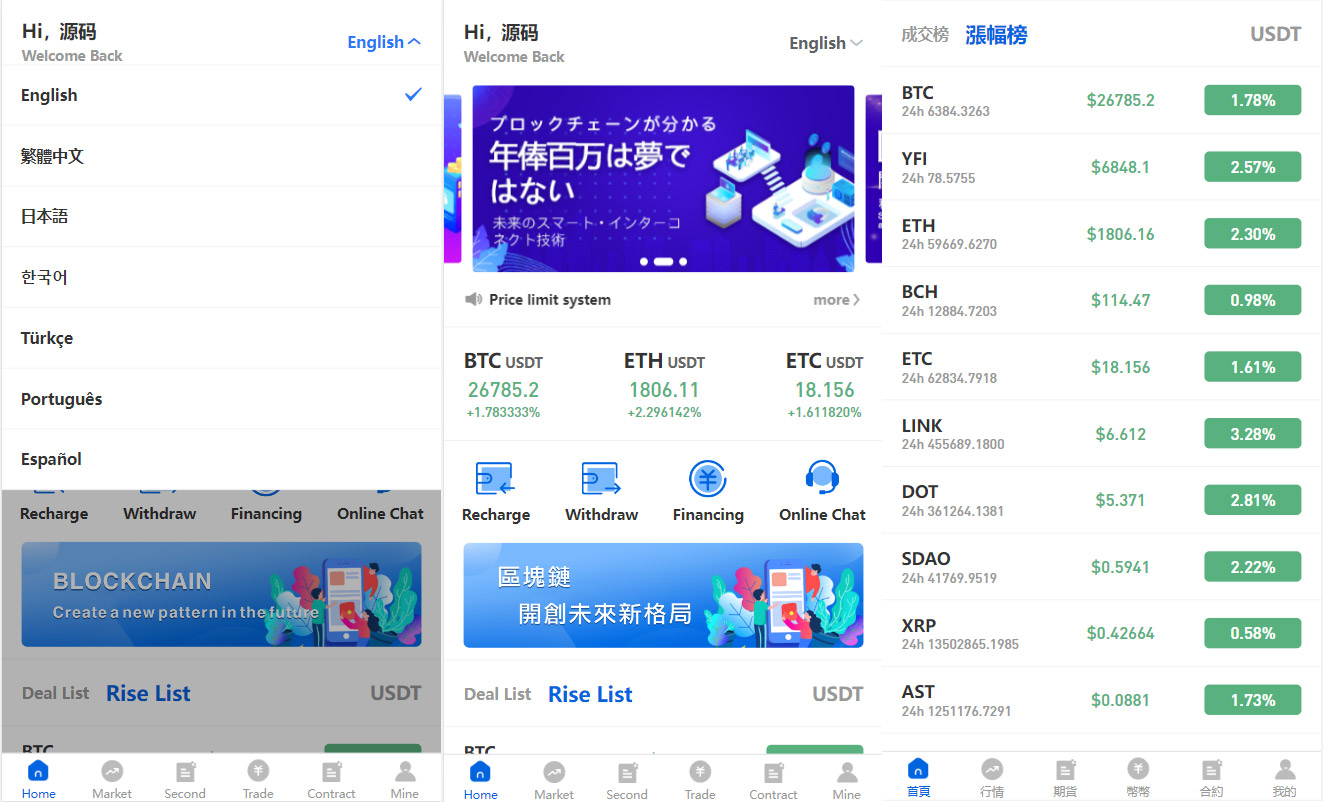Screen dimensions: 1333x802
Task: Open more announcements via the more chevron
Action: click(837, 300)
